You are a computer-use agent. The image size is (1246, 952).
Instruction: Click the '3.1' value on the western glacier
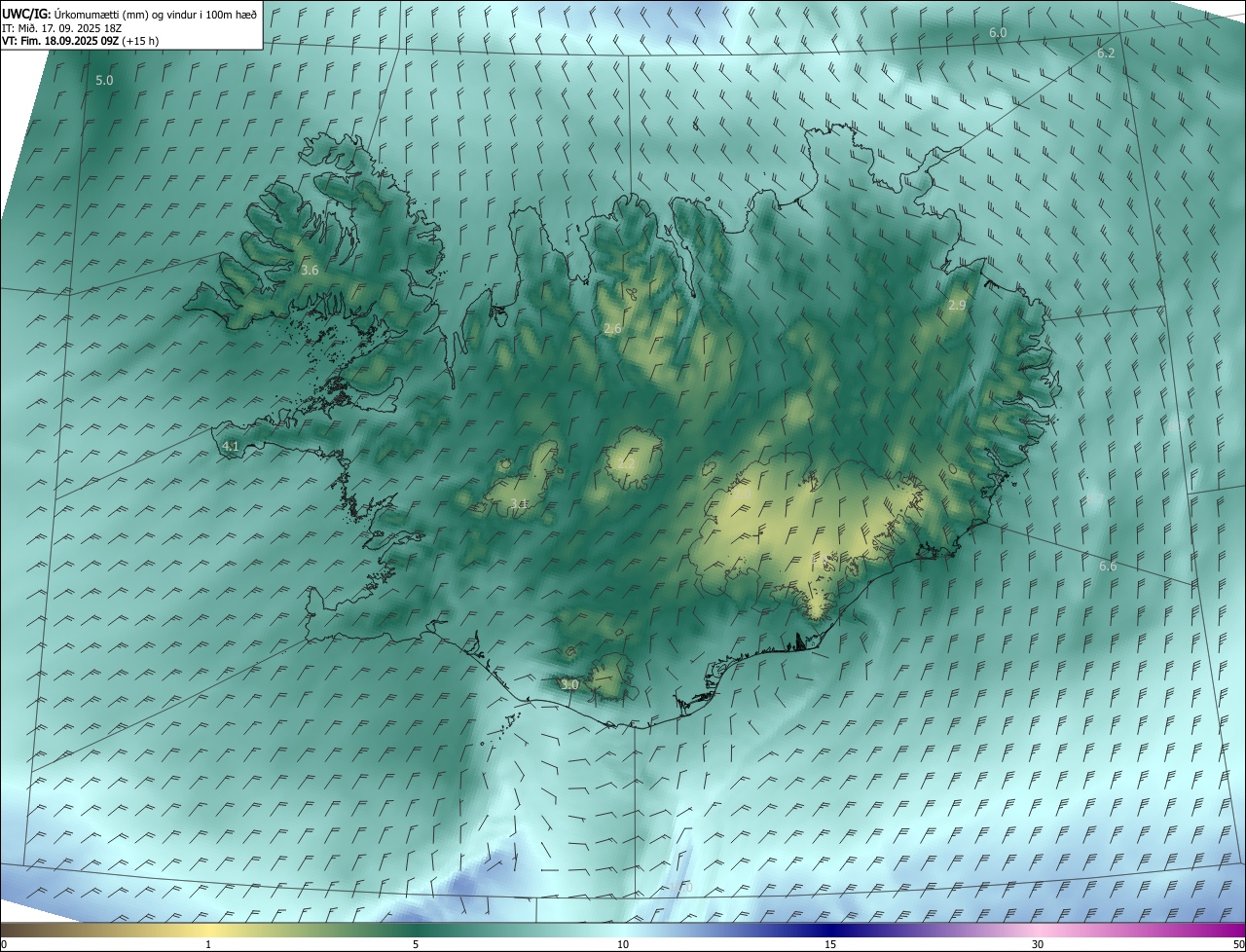tap(519, 504)
